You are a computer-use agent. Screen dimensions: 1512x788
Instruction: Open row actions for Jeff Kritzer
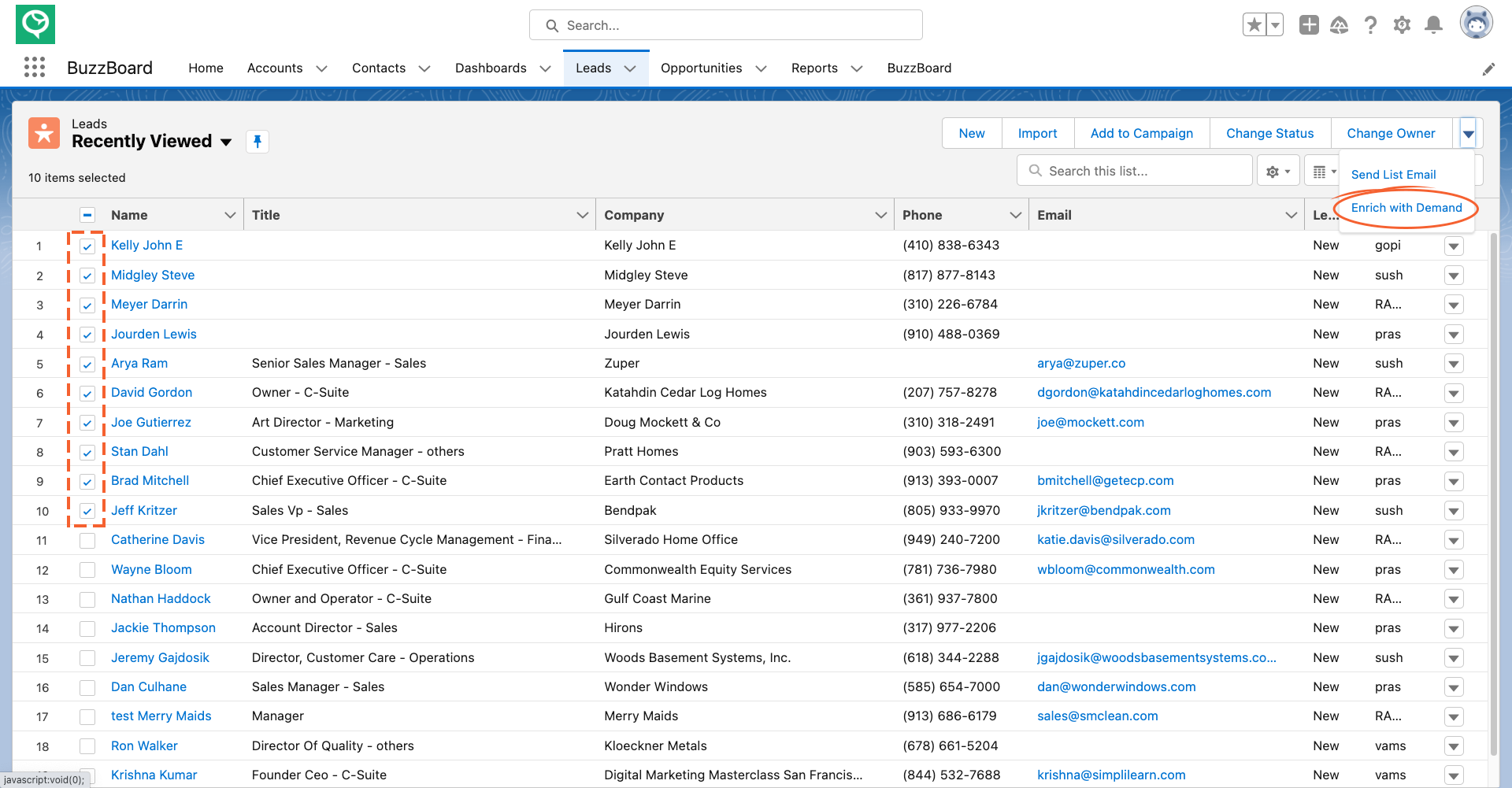[1454, 511]
